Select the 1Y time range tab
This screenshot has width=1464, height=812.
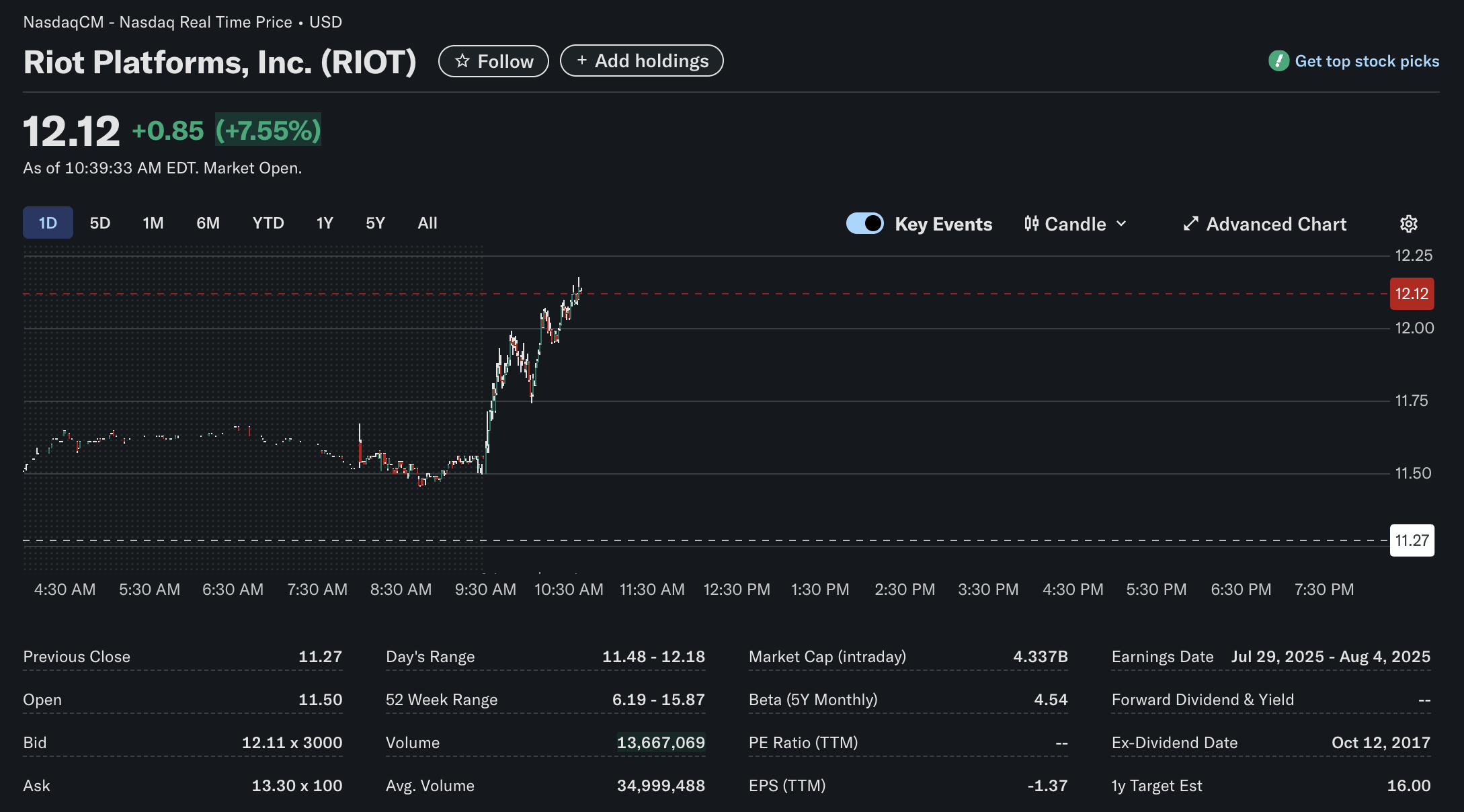(325, 222)
